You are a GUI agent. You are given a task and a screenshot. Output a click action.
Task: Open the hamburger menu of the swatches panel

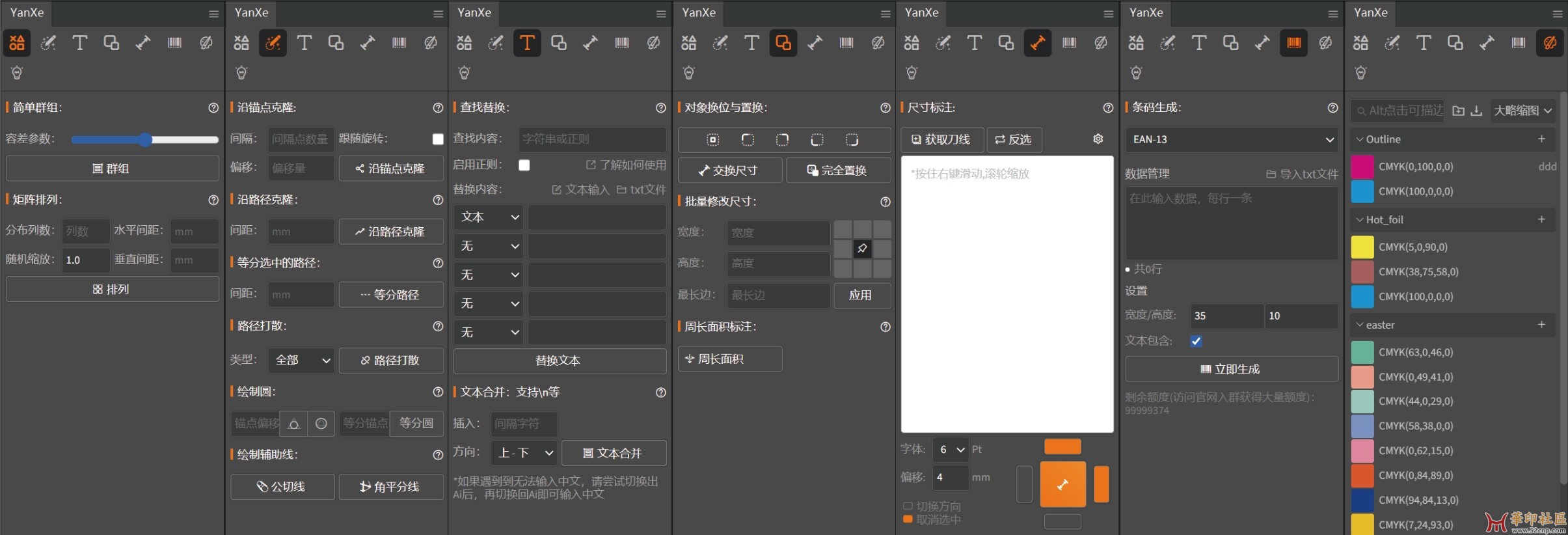(x=1558, y=14)
